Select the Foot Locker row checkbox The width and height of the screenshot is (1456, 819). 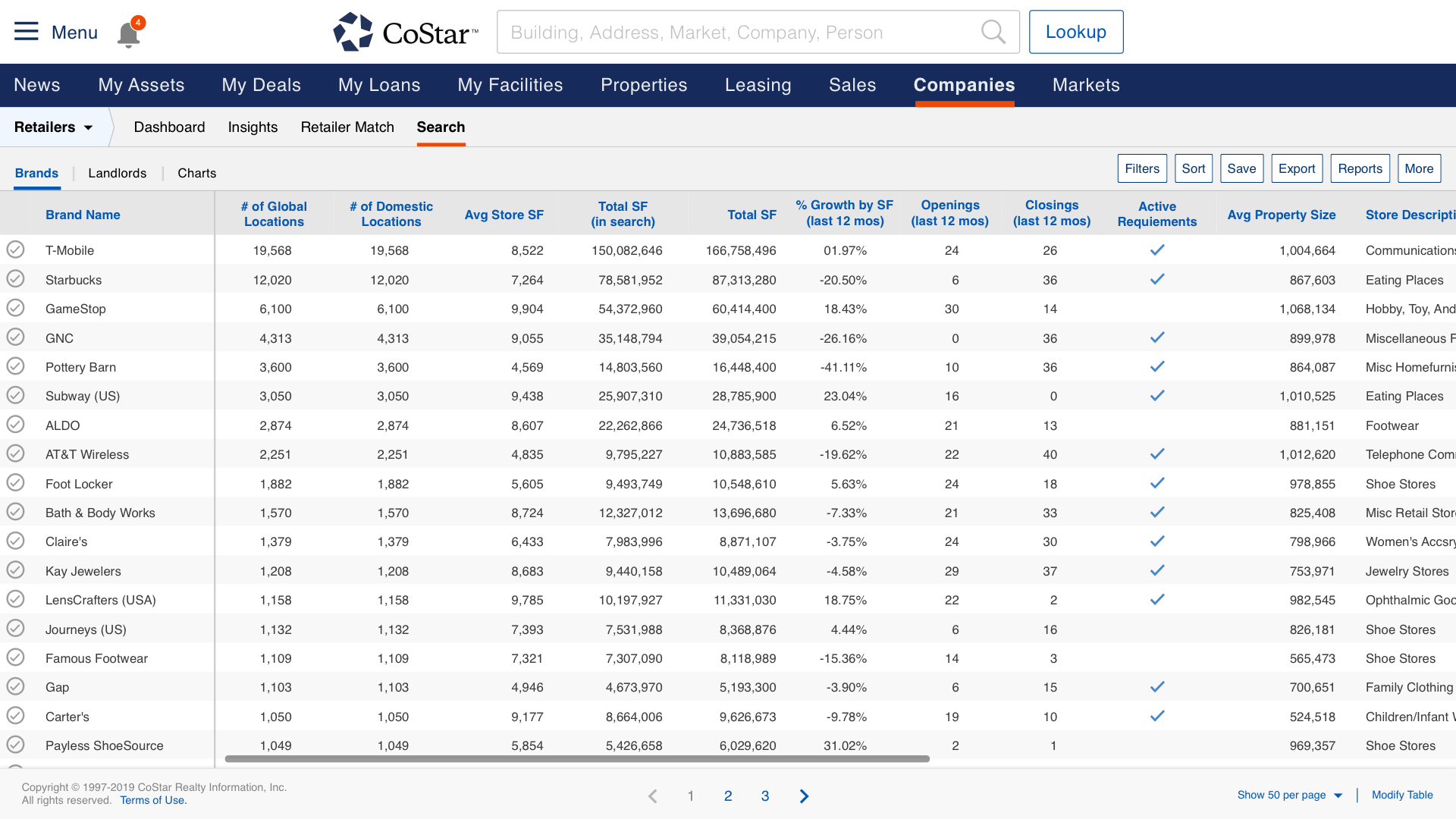click(x=15, y=483)
